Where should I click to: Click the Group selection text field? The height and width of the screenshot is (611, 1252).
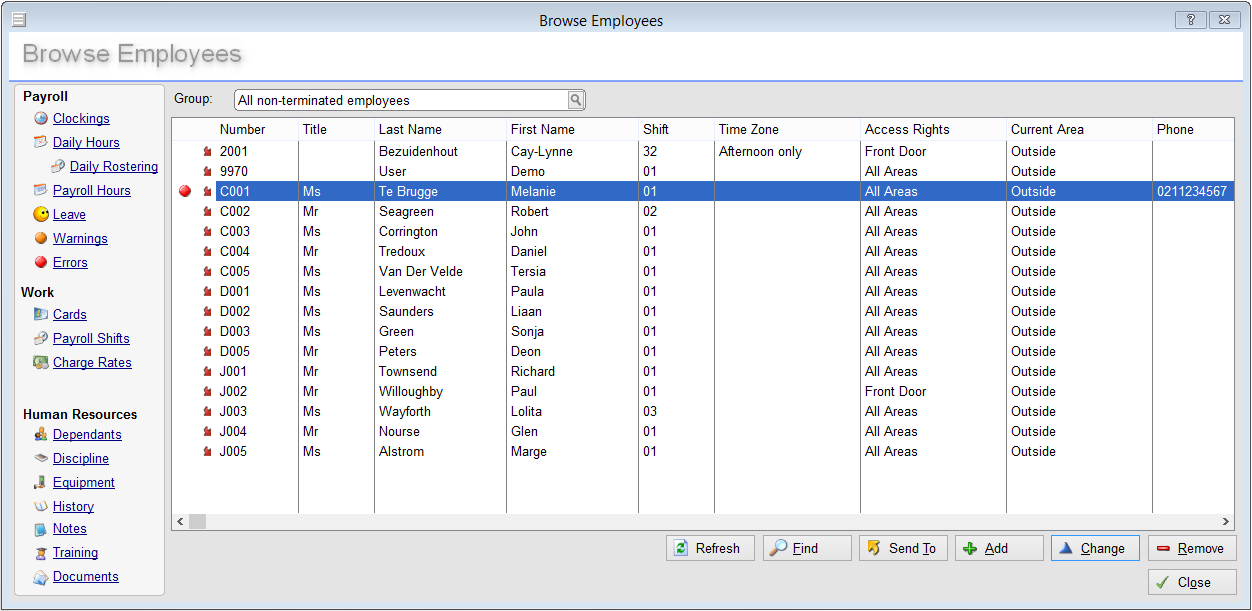(x=400, y=100)
